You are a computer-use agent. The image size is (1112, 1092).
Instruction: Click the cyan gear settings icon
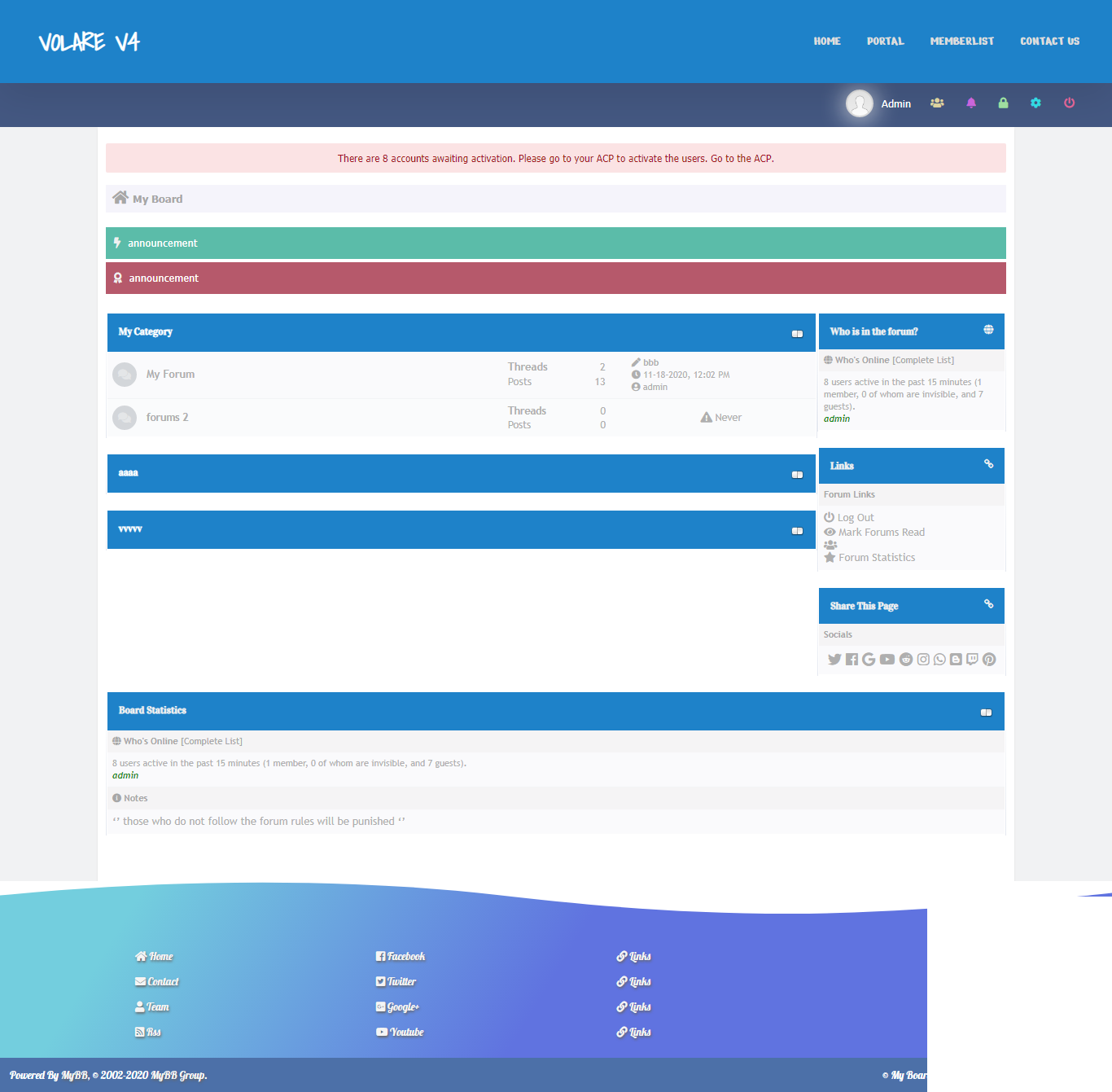click(1035, 103)
